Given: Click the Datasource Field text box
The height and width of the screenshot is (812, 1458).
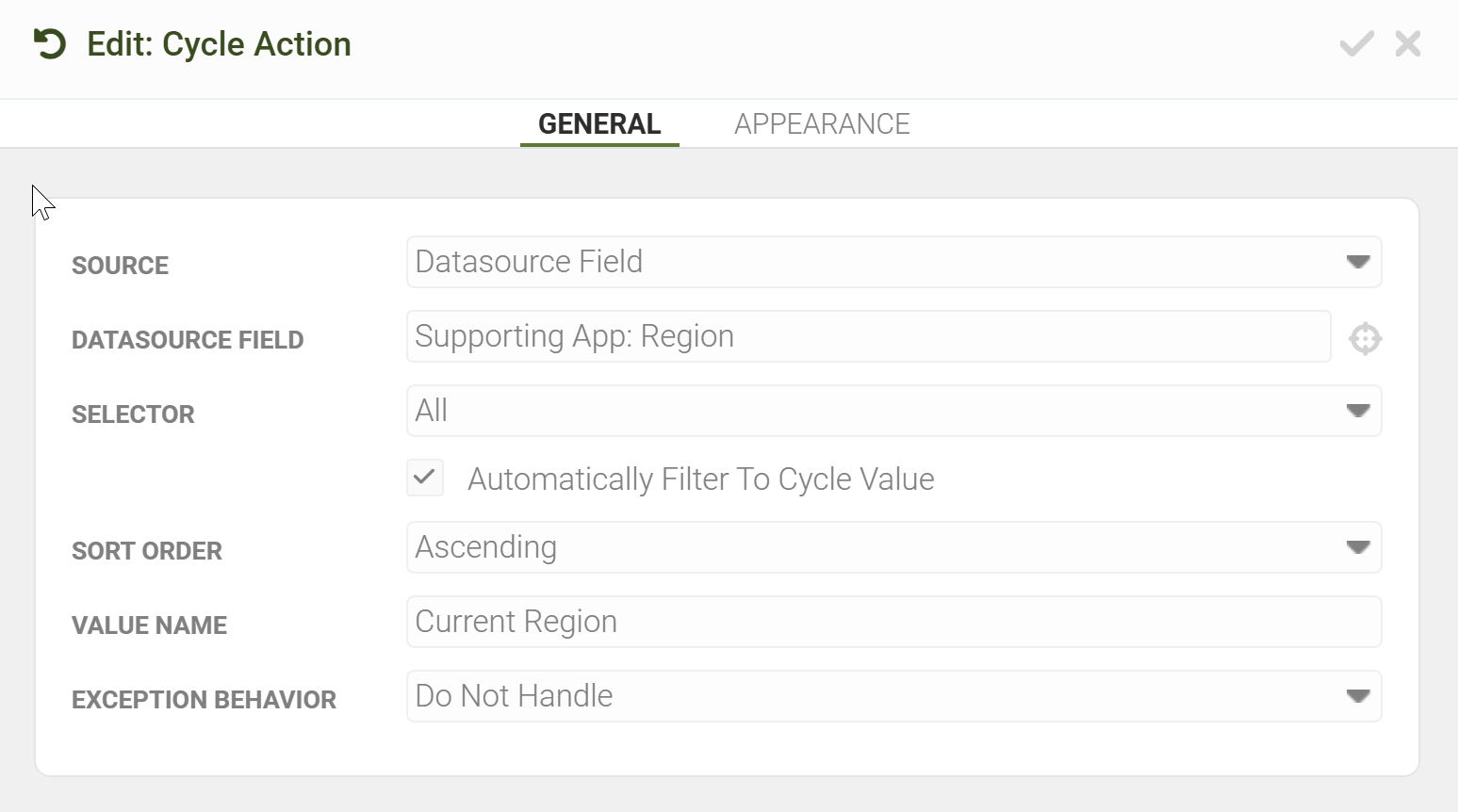Looking at the screenshot, I should 868,336.
